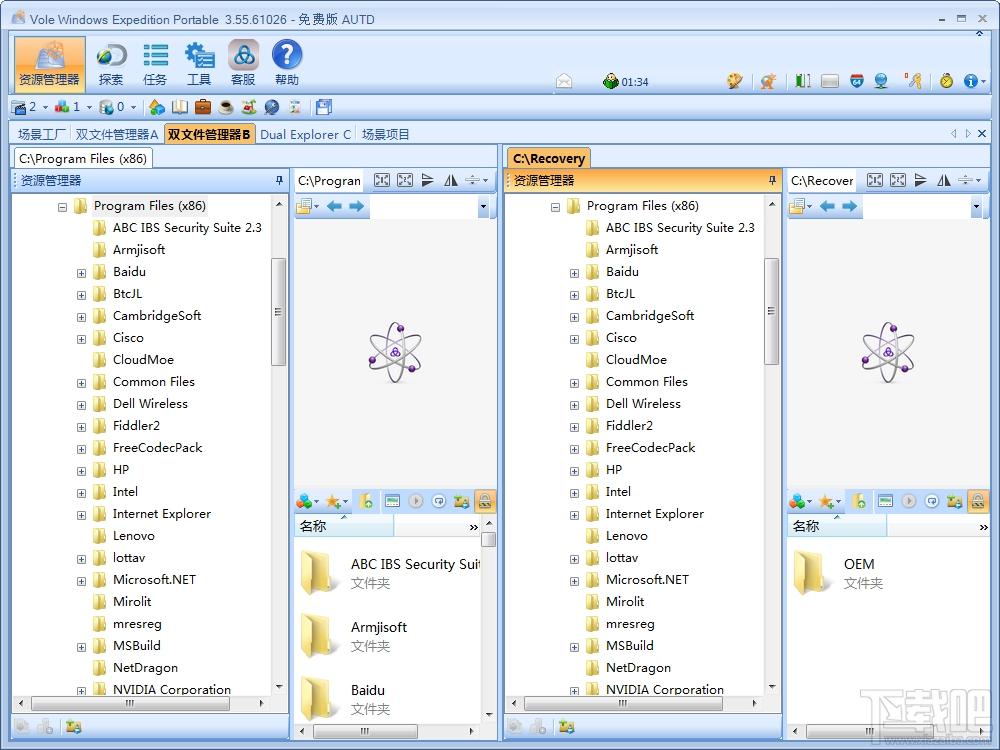Click the yellow stopwatch icon
Viewport: 1000px width, 750px height.
pos(946,81)
